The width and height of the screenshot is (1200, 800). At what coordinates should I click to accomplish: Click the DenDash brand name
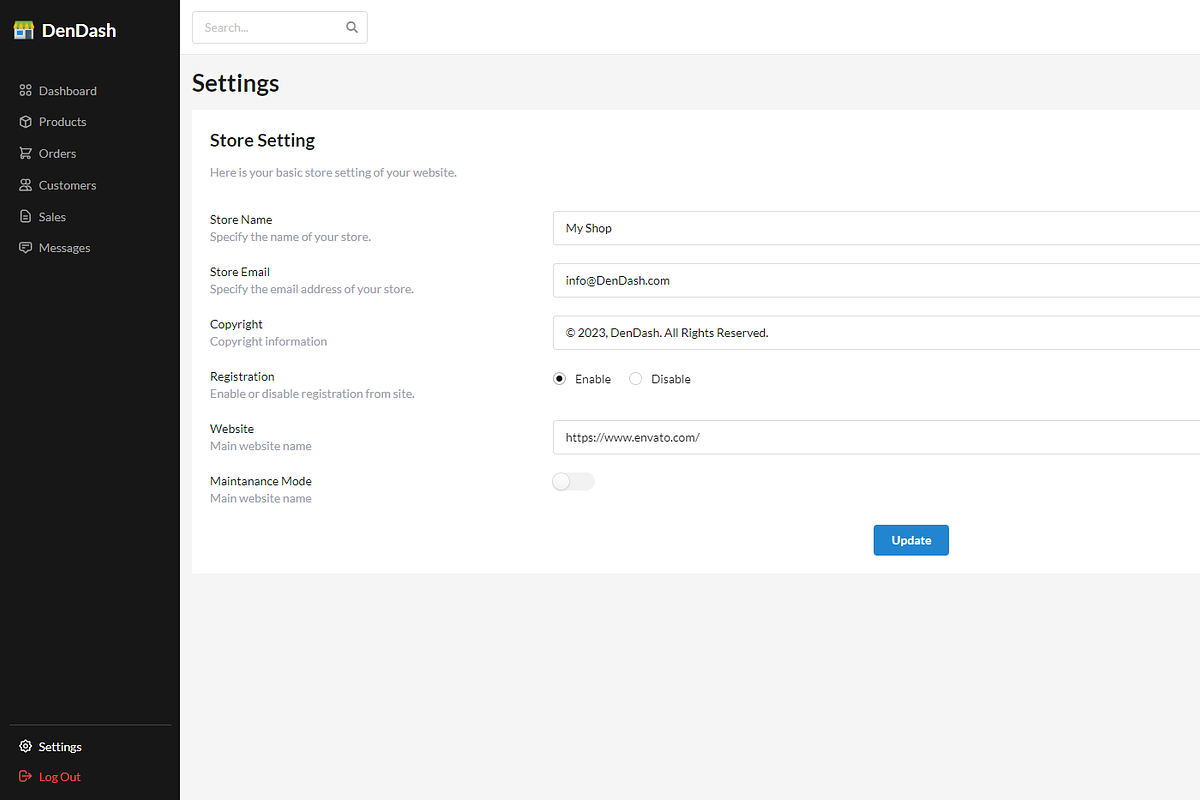tap(79, 30)
